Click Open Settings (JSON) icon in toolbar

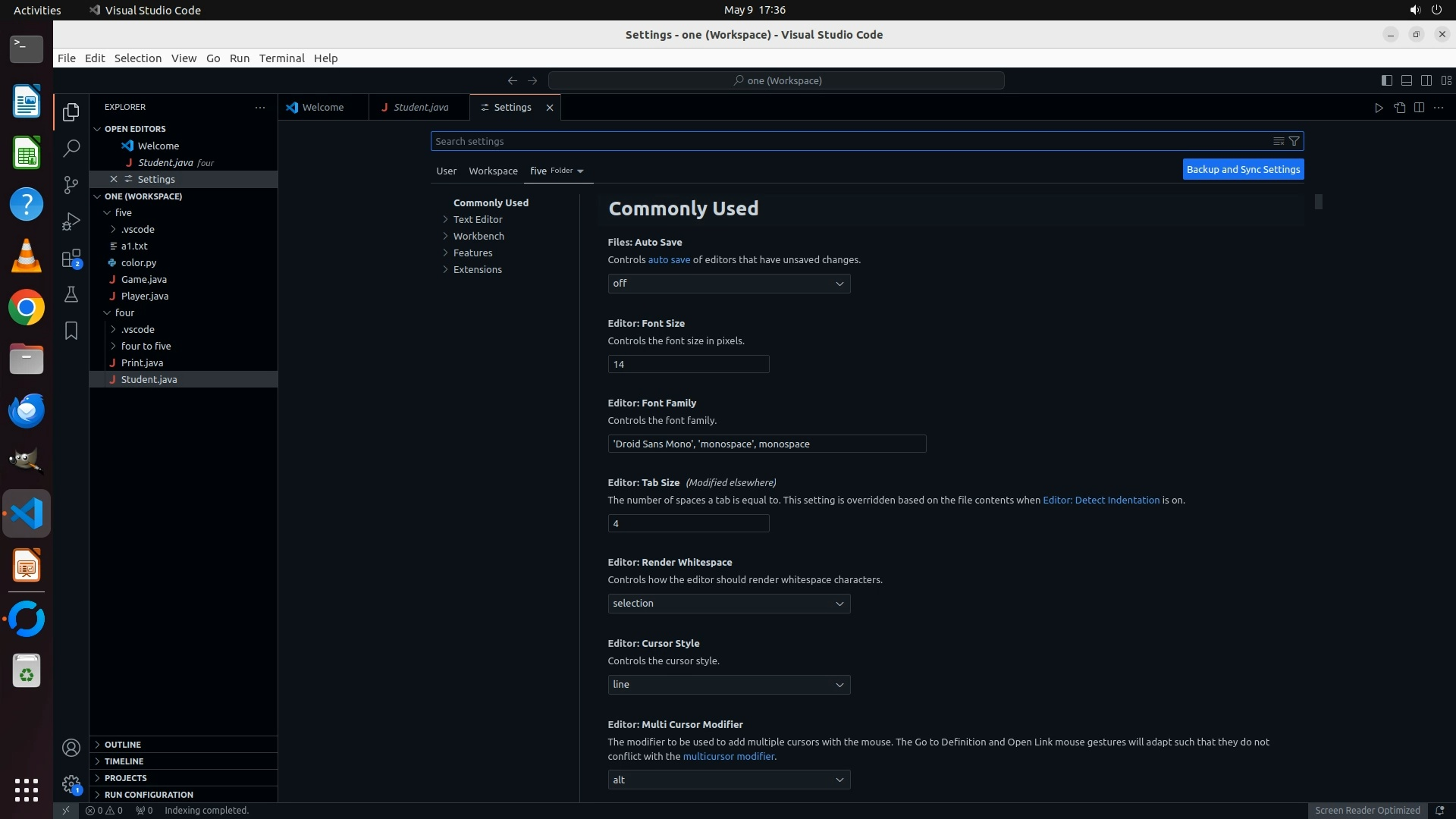[x=1399, y=108]
